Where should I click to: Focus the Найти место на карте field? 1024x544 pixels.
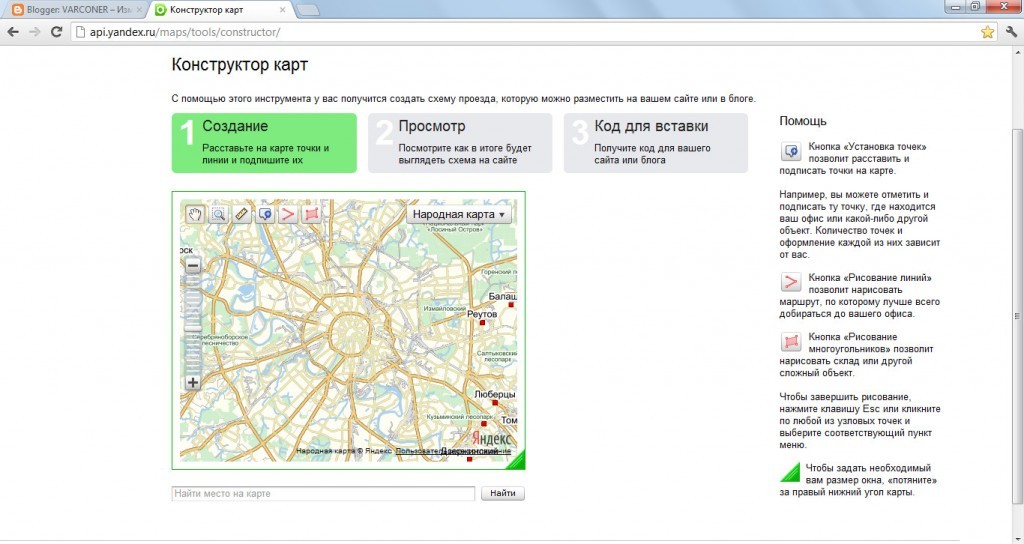pyautogui.click(x=323, y=494)
